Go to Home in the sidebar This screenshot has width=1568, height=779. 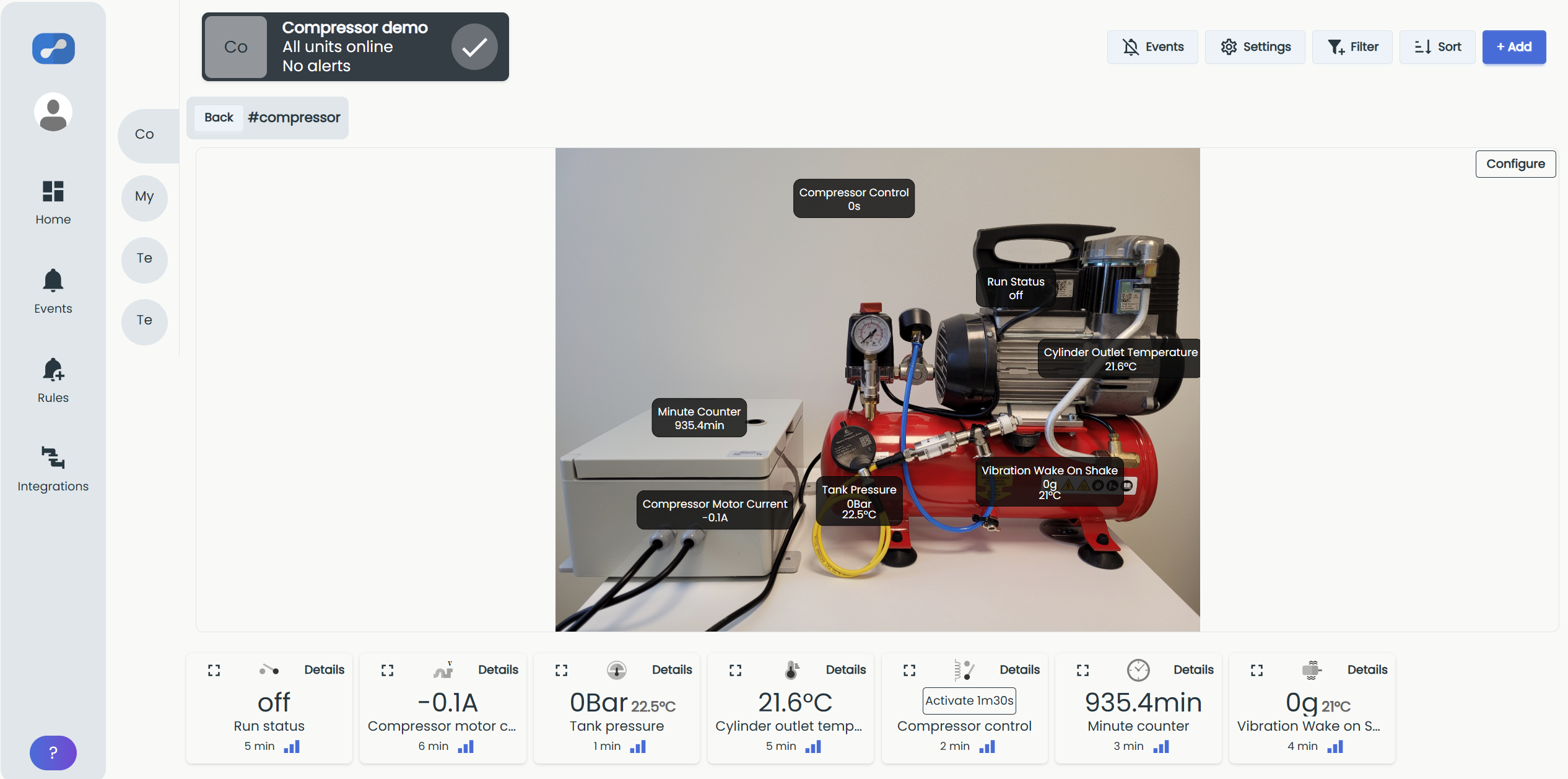(53, 203)
